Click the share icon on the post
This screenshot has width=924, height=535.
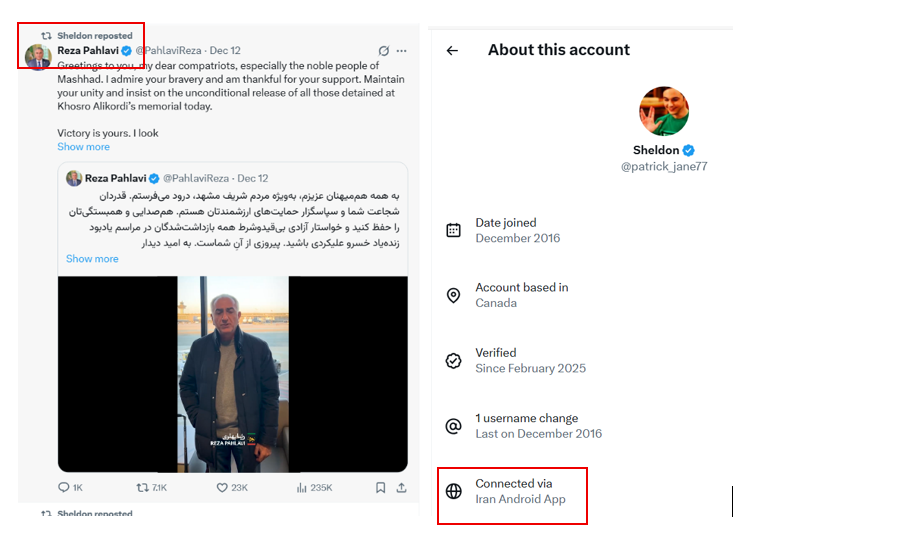(401, 488)
